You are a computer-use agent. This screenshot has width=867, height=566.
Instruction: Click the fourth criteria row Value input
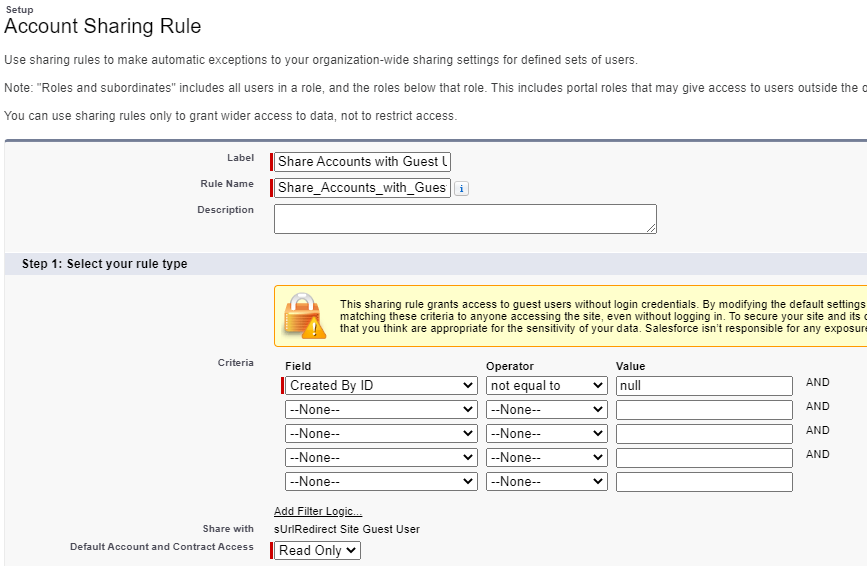coord(704,457)
